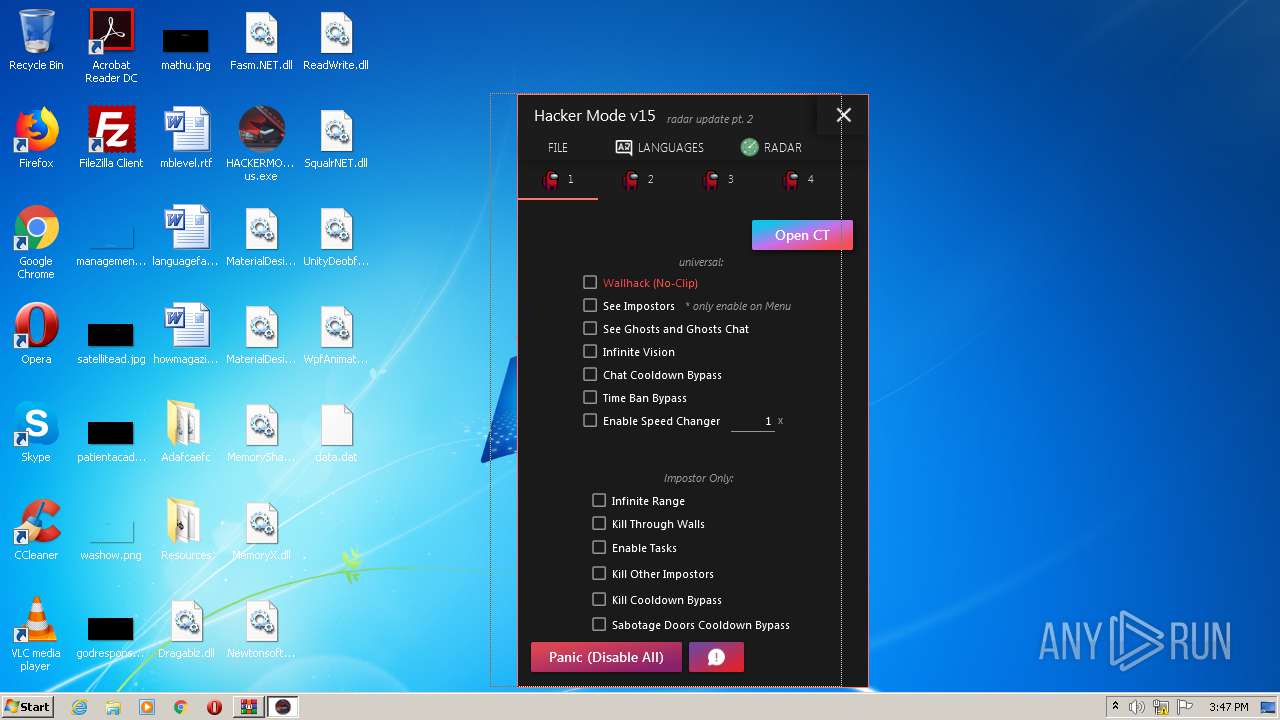Select the Dragablz.dll file icon

(186, 629)
